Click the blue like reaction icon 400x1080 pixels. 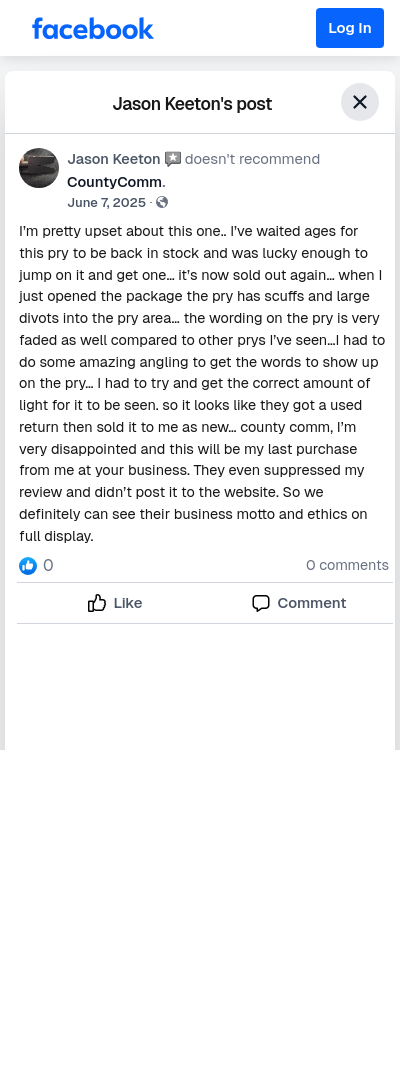point(28,566)
